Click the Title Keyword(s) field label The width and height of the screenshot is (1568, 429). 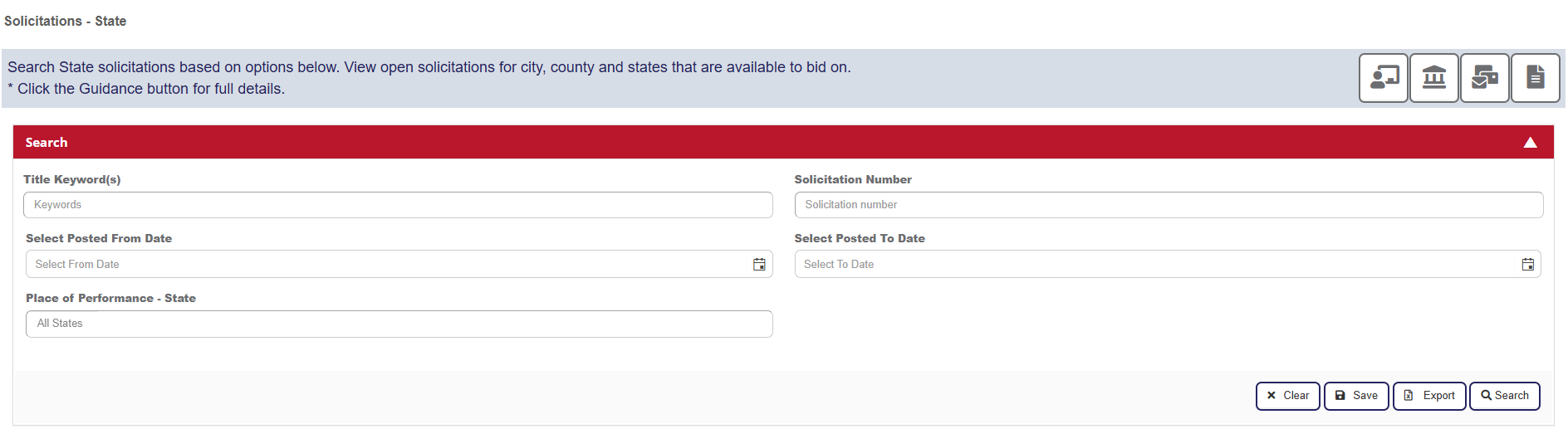tap(72, 179)
